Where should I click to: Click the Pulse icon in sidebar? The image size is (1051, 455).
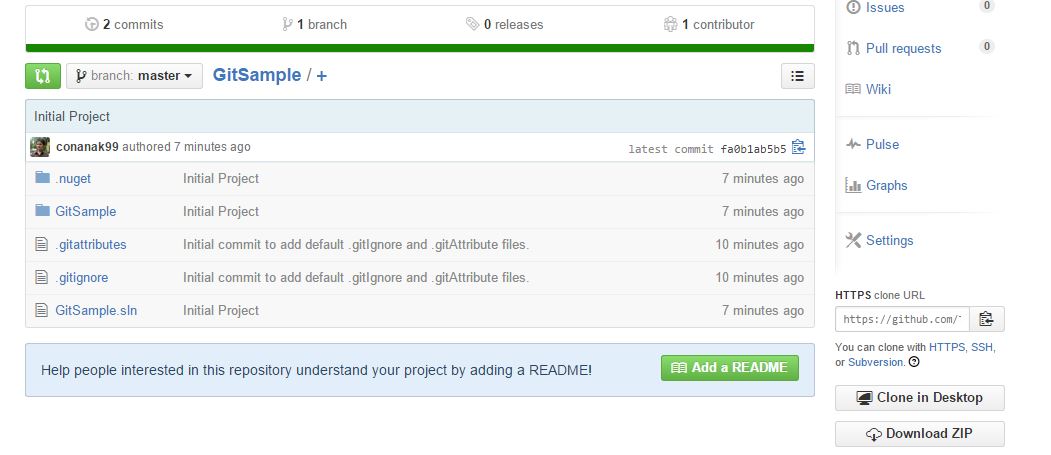click(853, 144)
